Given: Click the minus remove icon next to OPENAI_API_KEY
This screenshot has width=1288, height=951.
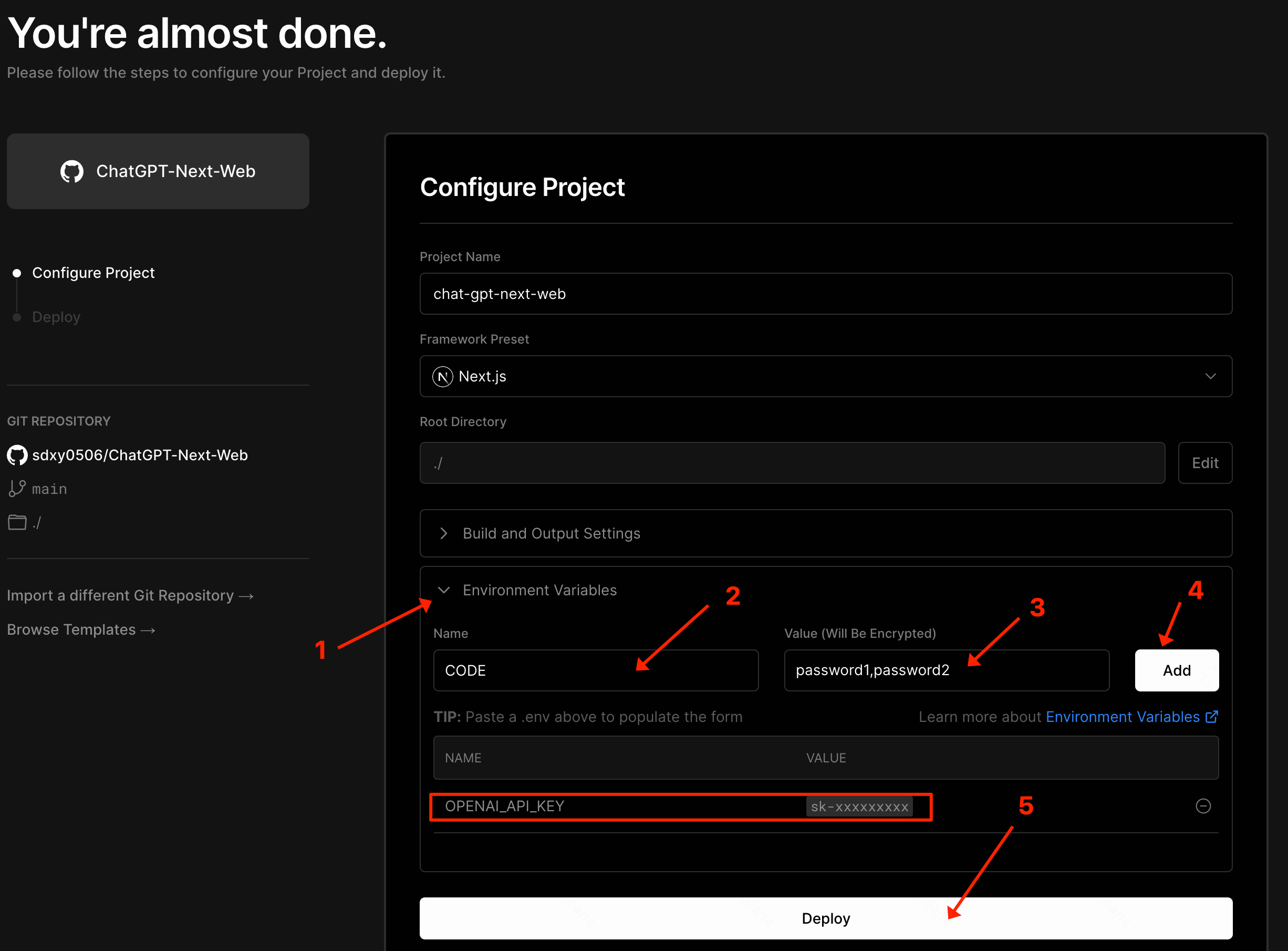Looking at the screenshot, I should pos(1203,806).
